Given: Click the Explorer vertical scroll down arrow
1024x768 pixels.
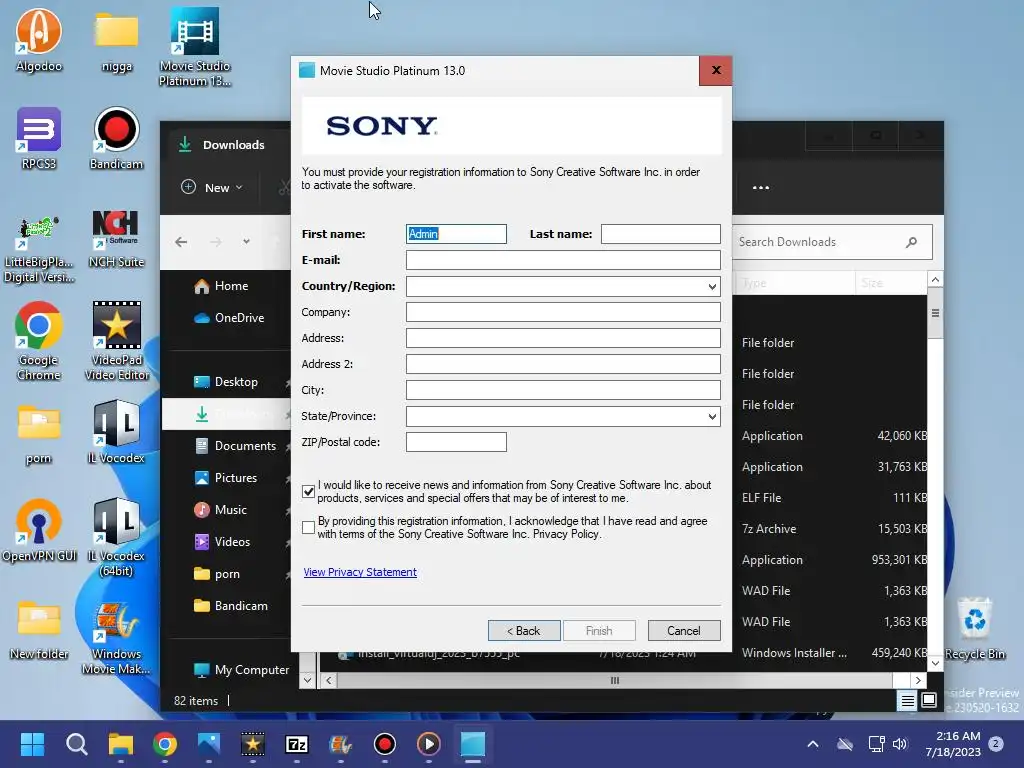Looking at the screenshot, I should pyautogui.click(x=935, y=664).
